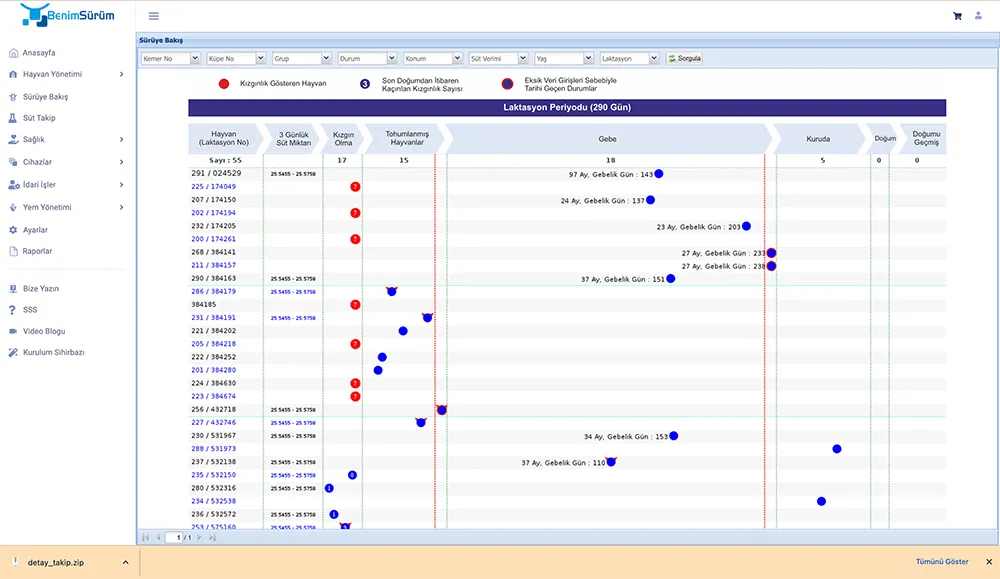Click the Video Blogu camera icon
The width and height of the screenshot is (1000, 579).
12,331
